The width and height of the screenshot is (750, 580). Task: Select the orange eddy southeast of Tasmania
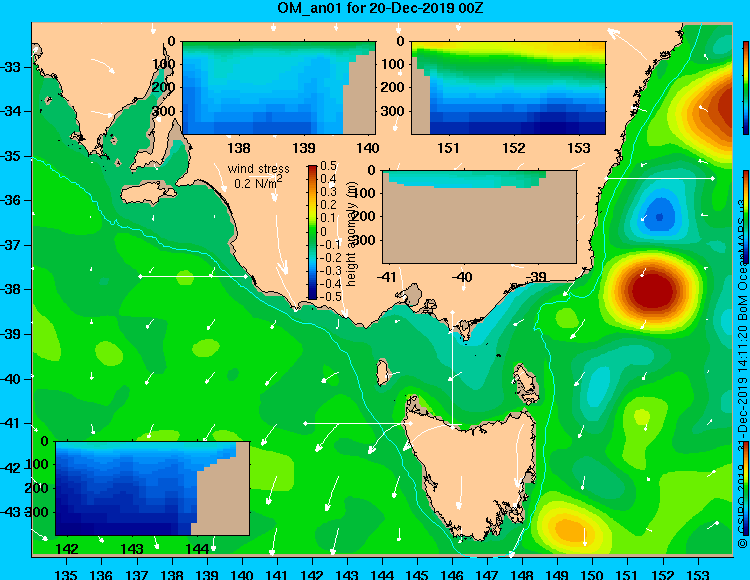tap(572, 529)
